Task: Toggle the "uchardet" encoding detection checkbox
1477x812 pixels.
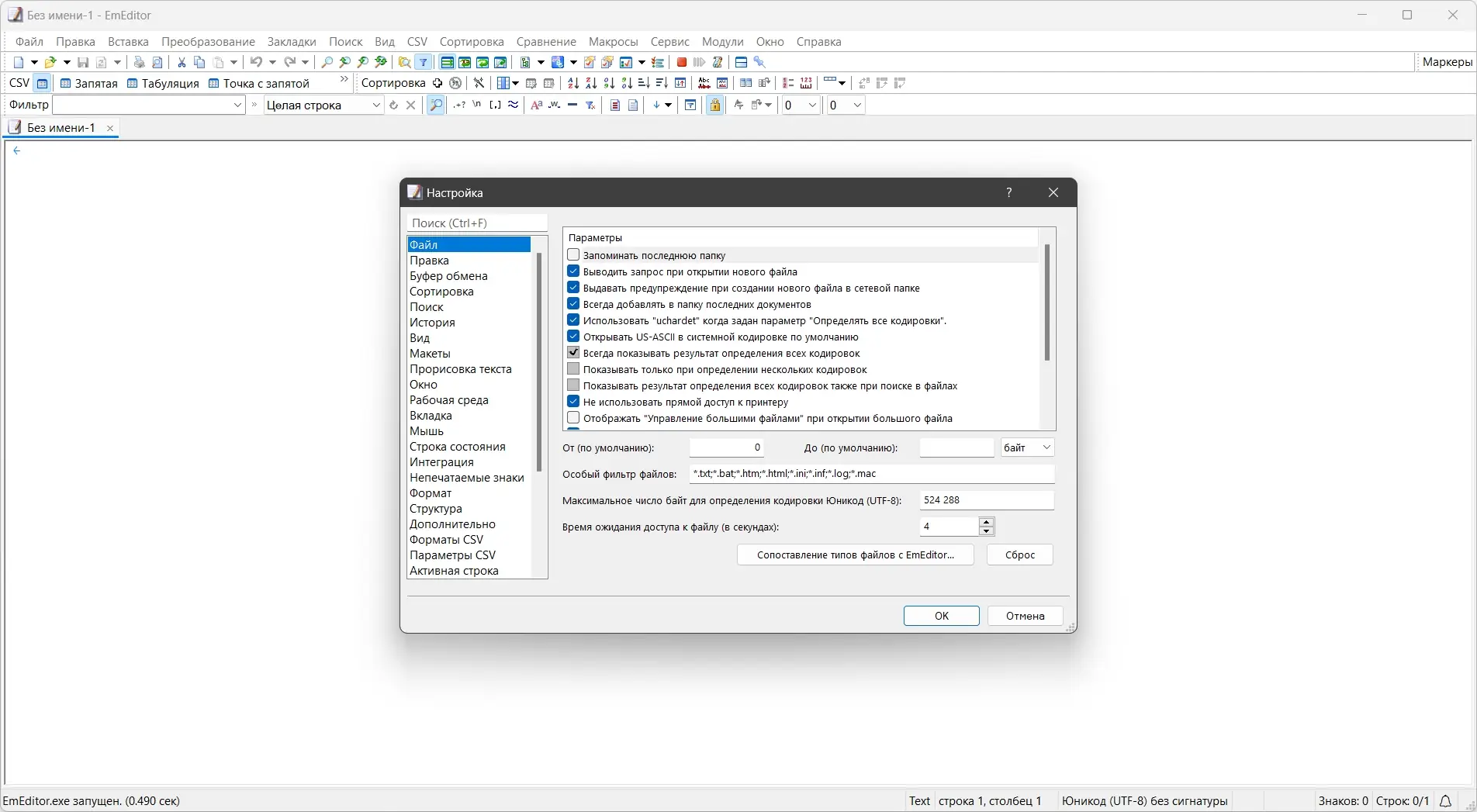Action: pos(573,320)
